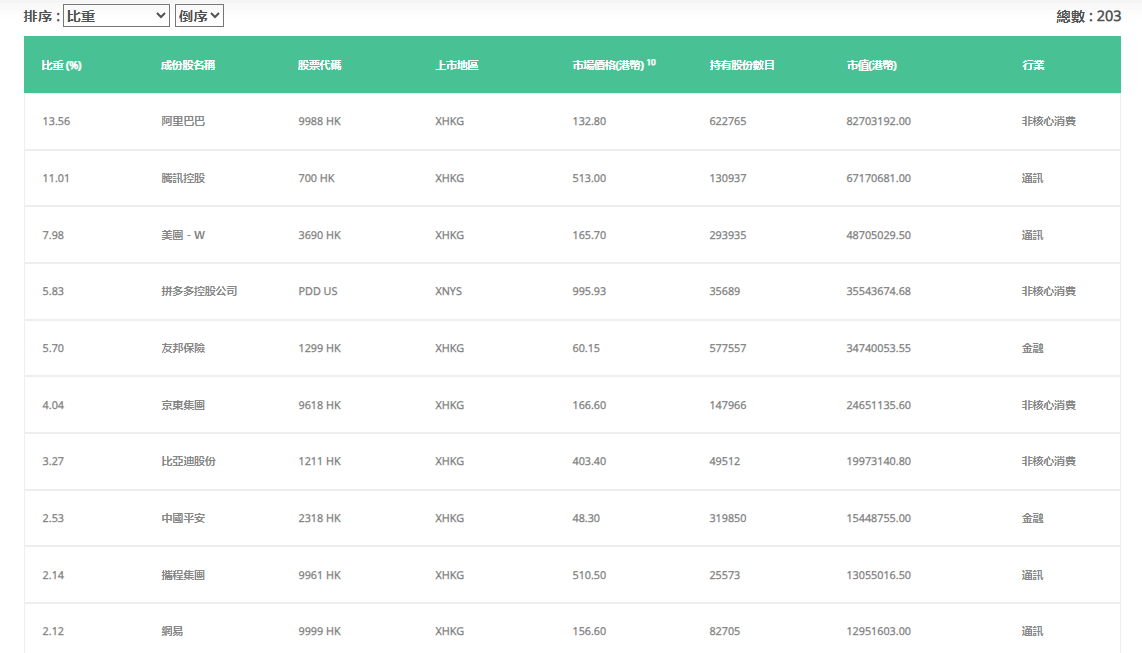Click the 35543674.68 market value cell
The width and height of the screenshot is (1142, 653).
click(x=878, y=291)
